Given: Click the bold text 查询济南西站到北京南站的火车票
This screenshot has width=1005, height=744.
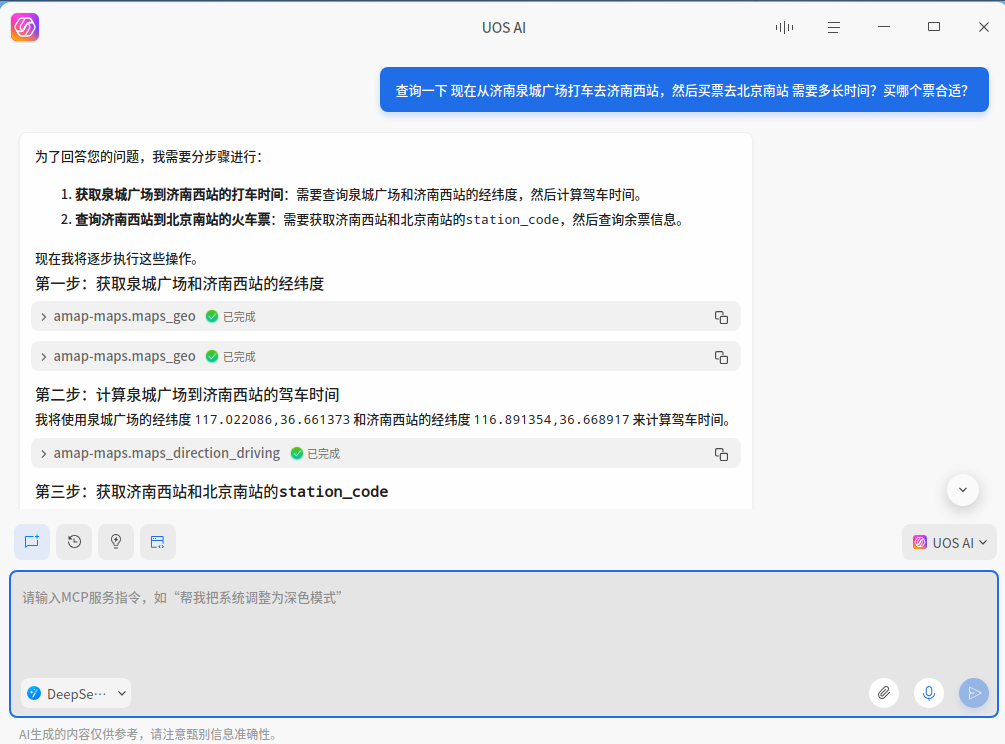Looking at the screenshot, I should coord(173,220).
